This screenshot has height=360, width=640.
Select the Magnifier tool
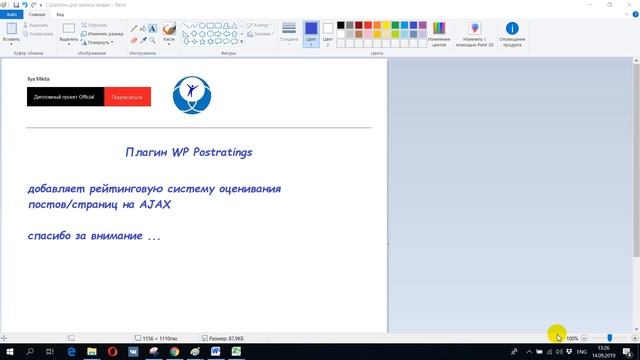tap(152, 40)
